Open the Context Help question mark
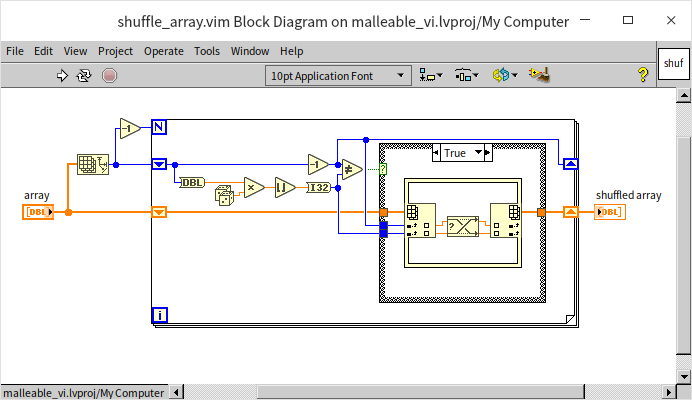 643,74
